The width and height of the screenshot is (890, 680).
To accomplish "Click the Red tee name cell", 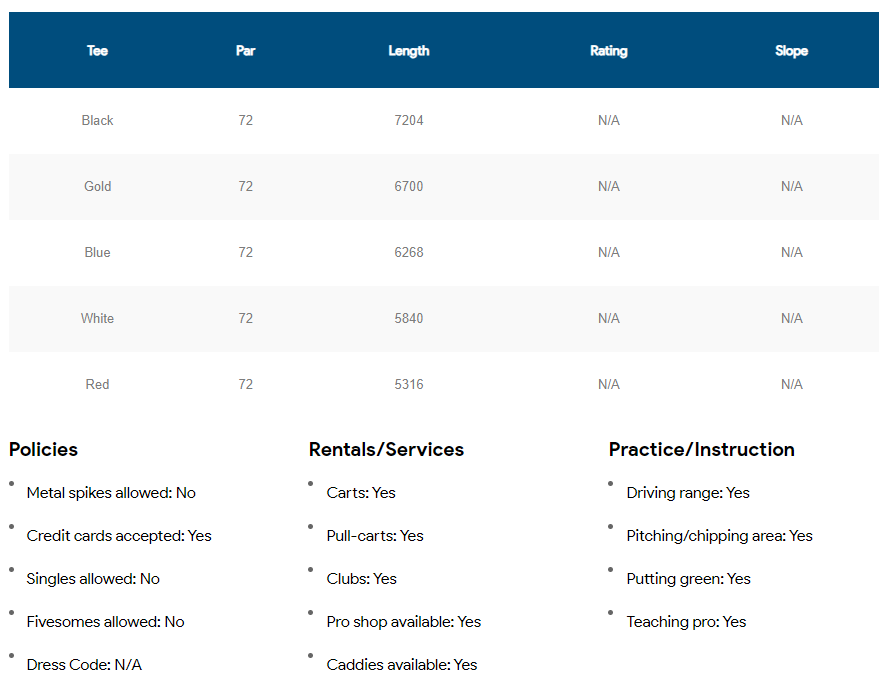I will pyautogui.click(x=97, y=384).
